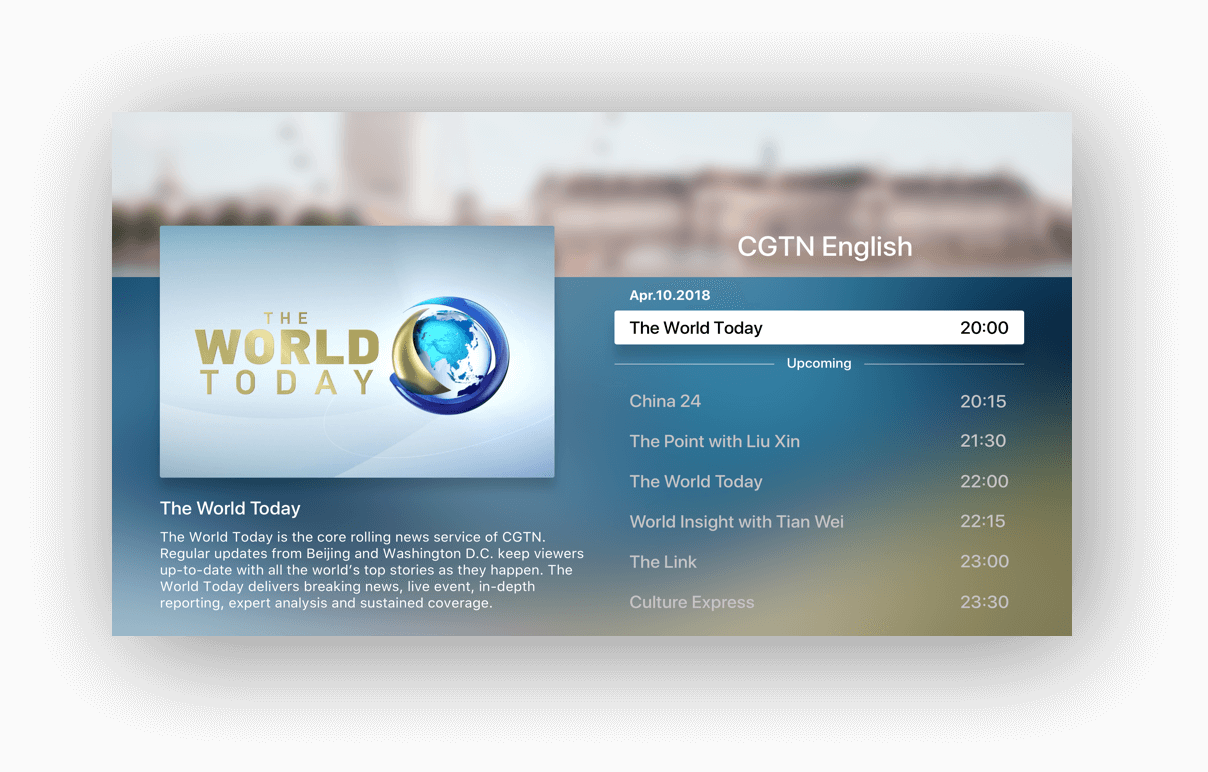Click the 21:30 time entry
This screenshot has width=1208, height=772.
[x=983, y=441]
